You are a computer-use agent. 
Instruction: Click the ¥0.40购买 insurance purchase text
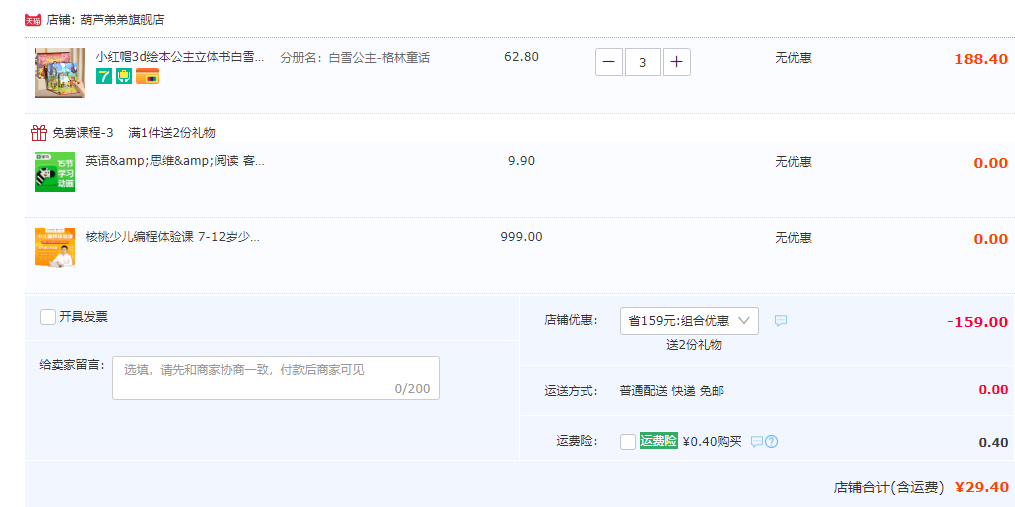(712, 442)
